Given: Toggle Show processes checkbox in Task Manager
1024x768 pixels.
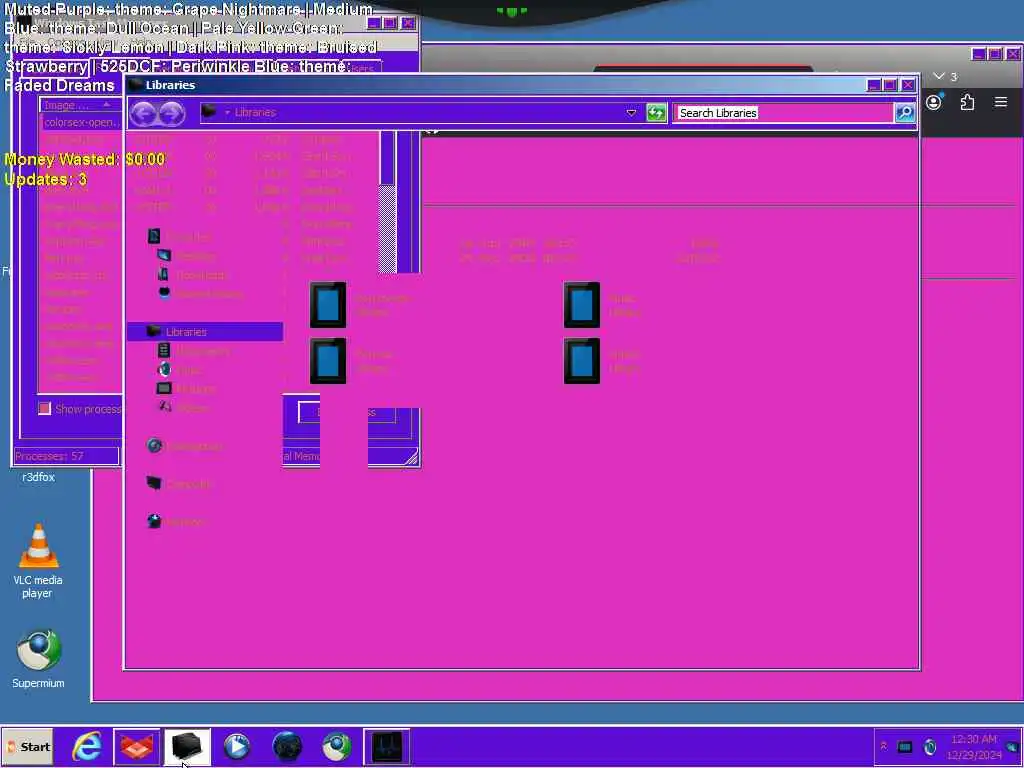Looking at the screenshot, I should click(x=44, y=409).
